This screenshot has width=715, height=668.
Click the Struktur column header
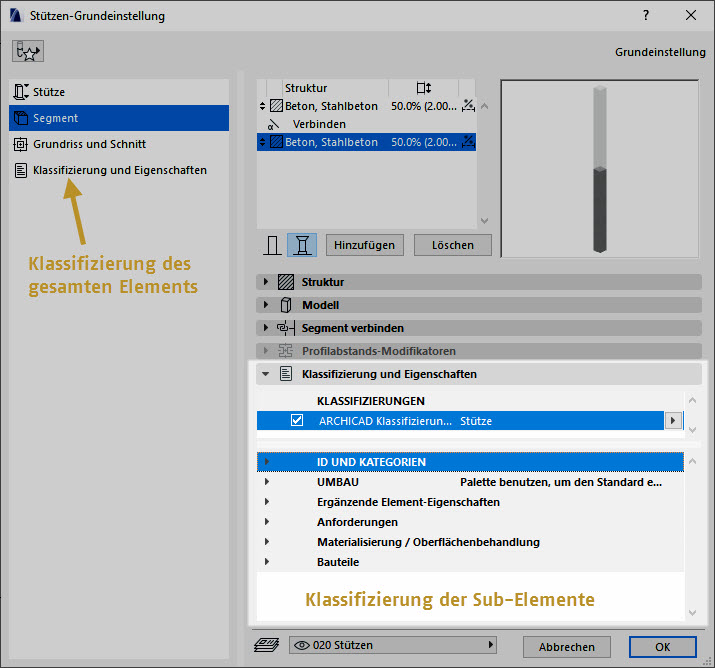pos(306,88)
